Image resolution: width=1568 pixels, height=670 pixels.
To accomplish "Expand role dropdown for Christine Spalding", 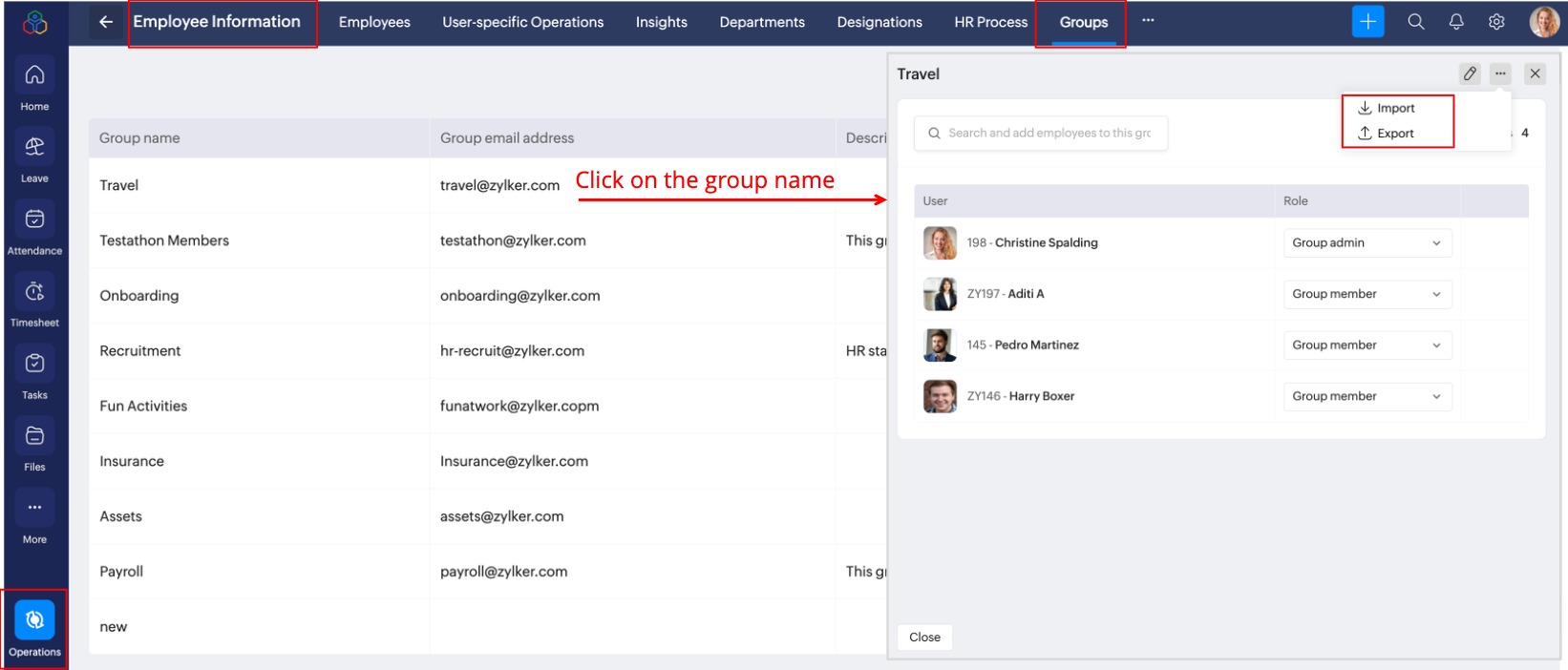I will [x=1367, y=243].
